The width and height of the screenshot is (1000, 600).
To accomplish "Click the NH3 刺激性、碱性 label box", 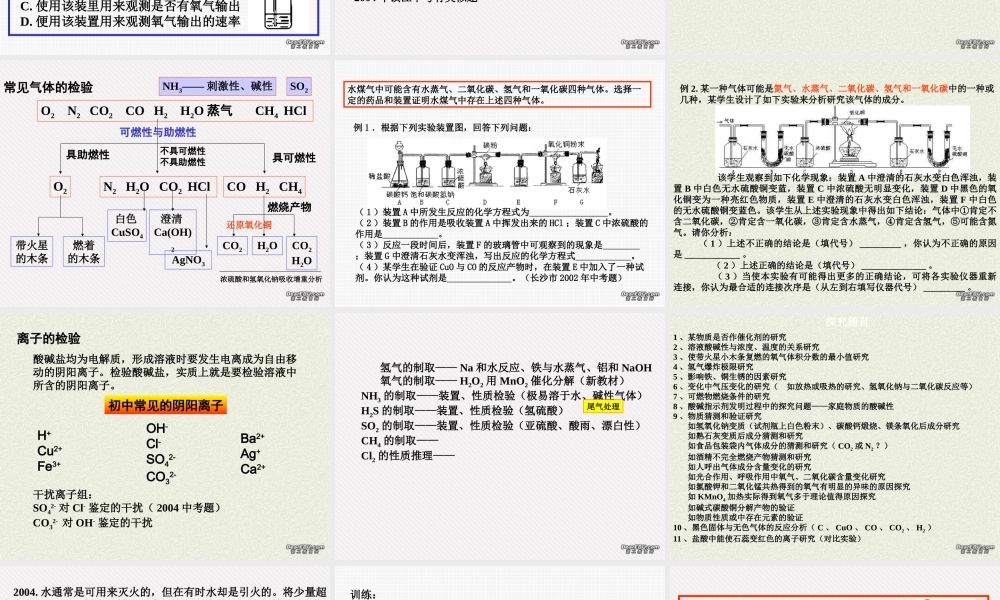I will coord(217,87).
